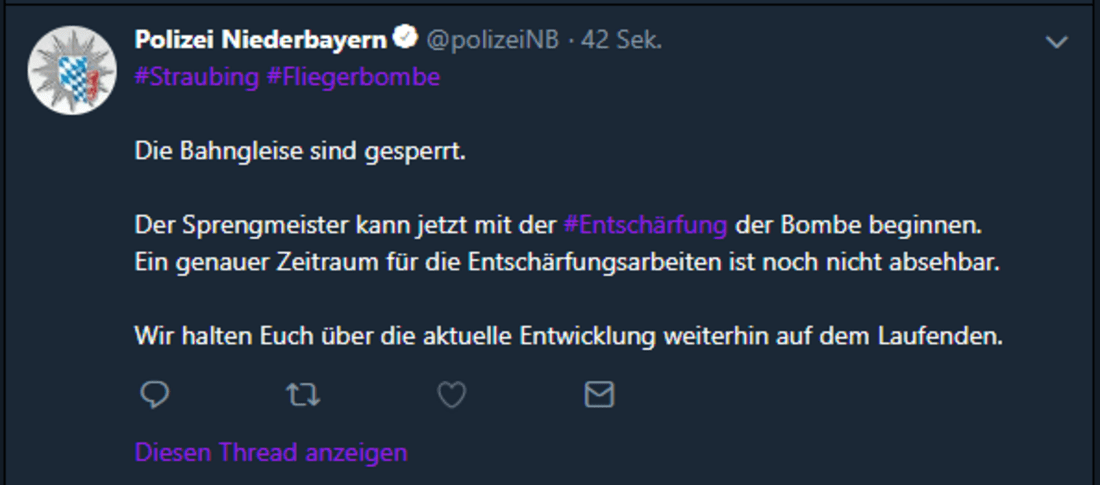The image size is (1100, 485).
Task: Retweet the Fliegerbombe post
Action: [303, 396]
